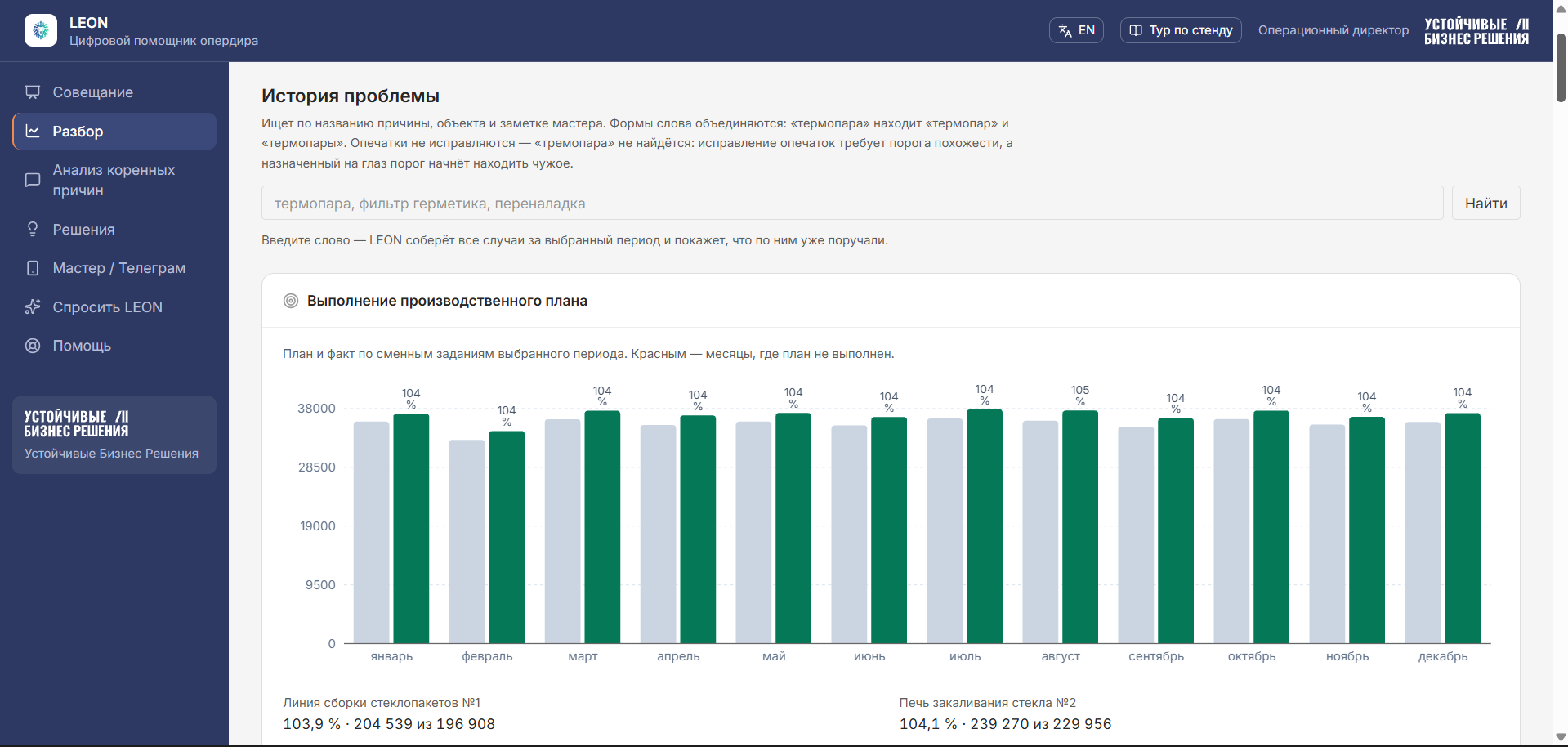
Task: Click the lifebuoy icon next to Помощь
Action: 33,346
